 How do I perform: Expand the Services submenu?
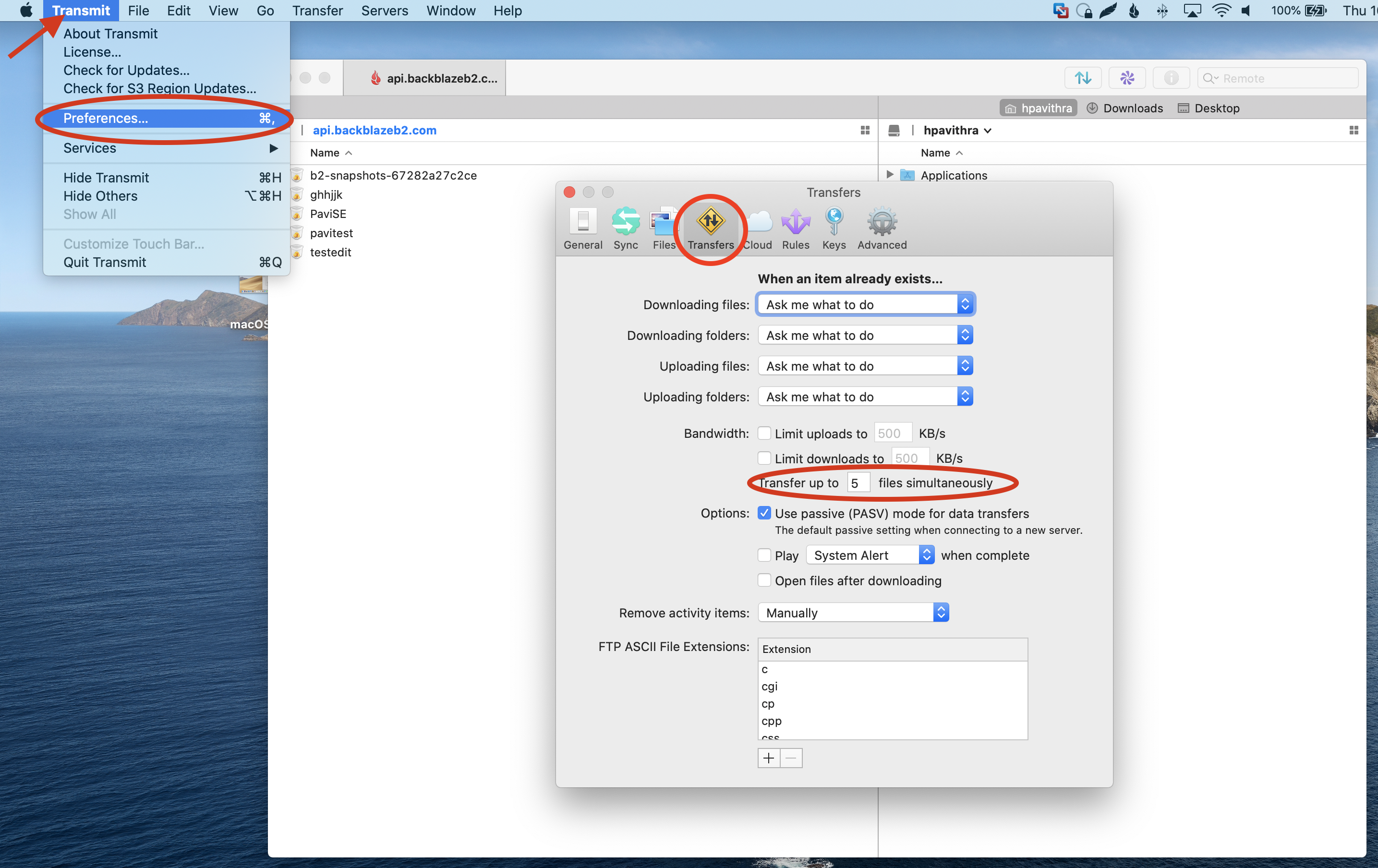tap(167, 148)
